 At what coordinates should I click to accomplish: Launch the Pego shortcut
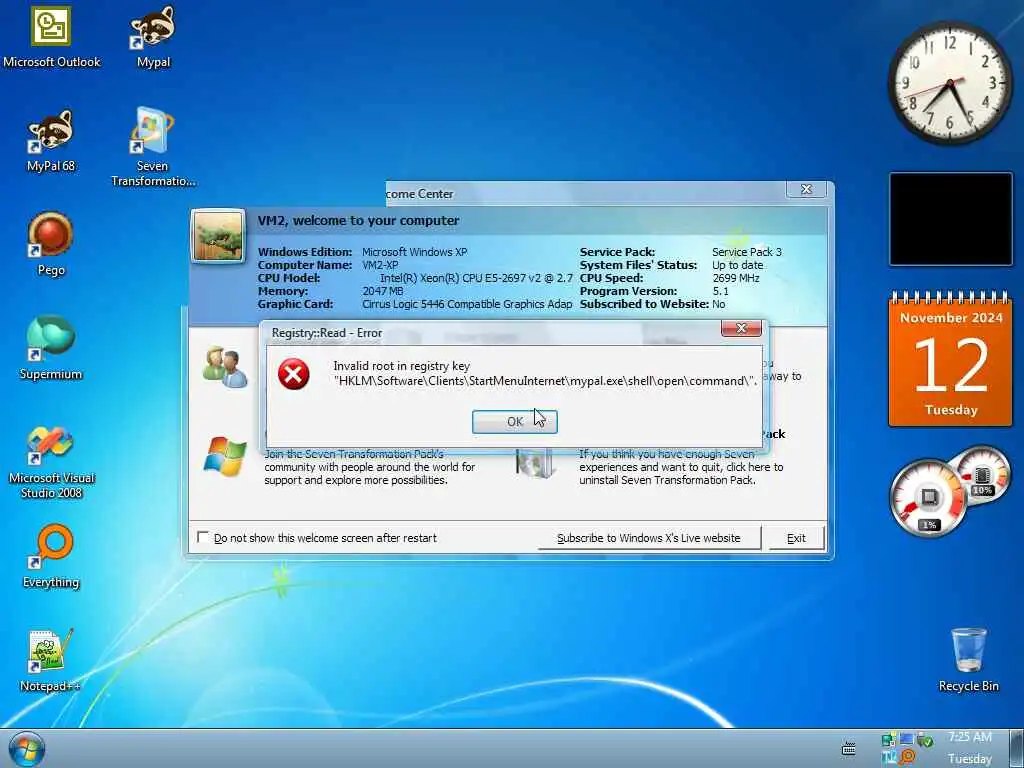coord(51,244)
